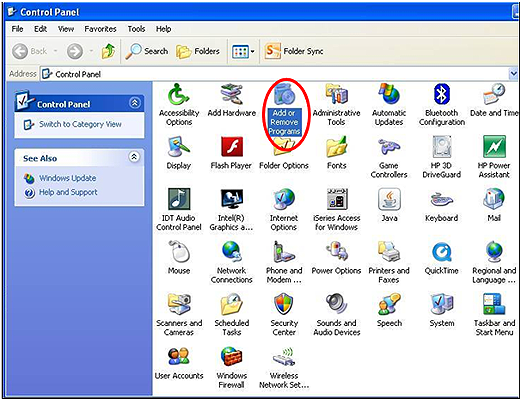Viewport: 520px width, 399px height.
Task: Open the Tools menu
Action: click(x=136, y=29)
